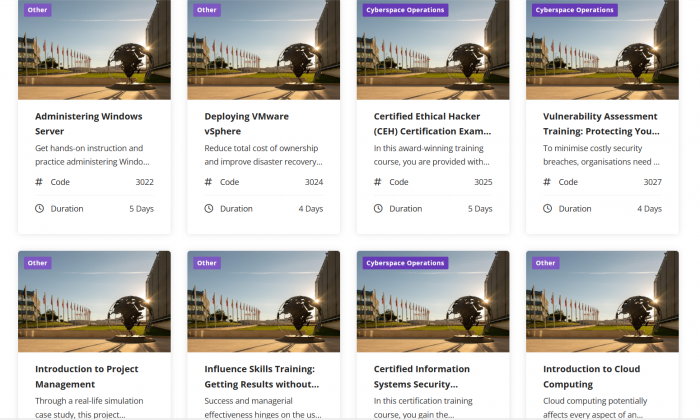Open the Influence Skills Training course title
Image resolution: width=700 pixels, height=420 pixels.
pos(262,377)
